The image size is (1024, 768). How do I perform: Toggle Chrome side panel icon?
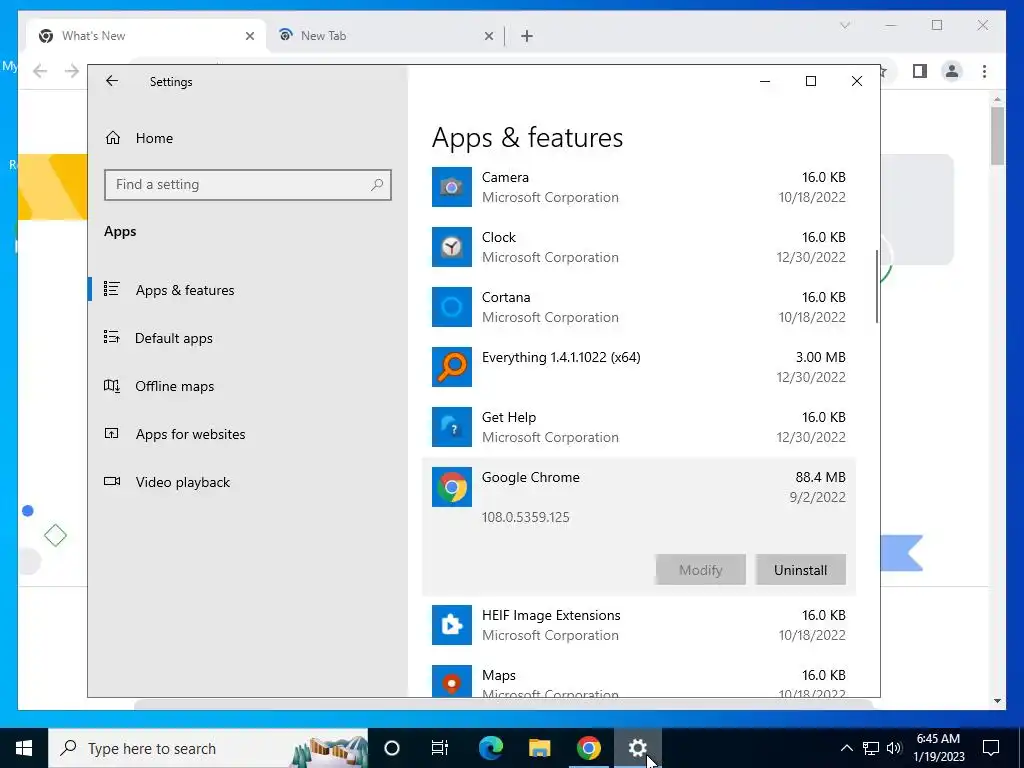(920, 71)
